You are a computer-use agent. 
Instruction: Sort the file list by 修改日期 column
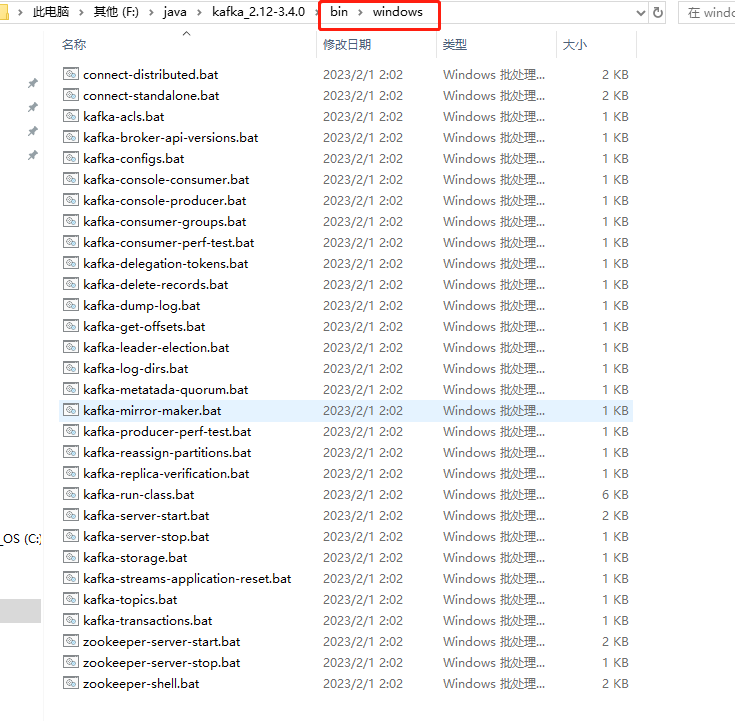pyautogui.click(x=347, y=45)
